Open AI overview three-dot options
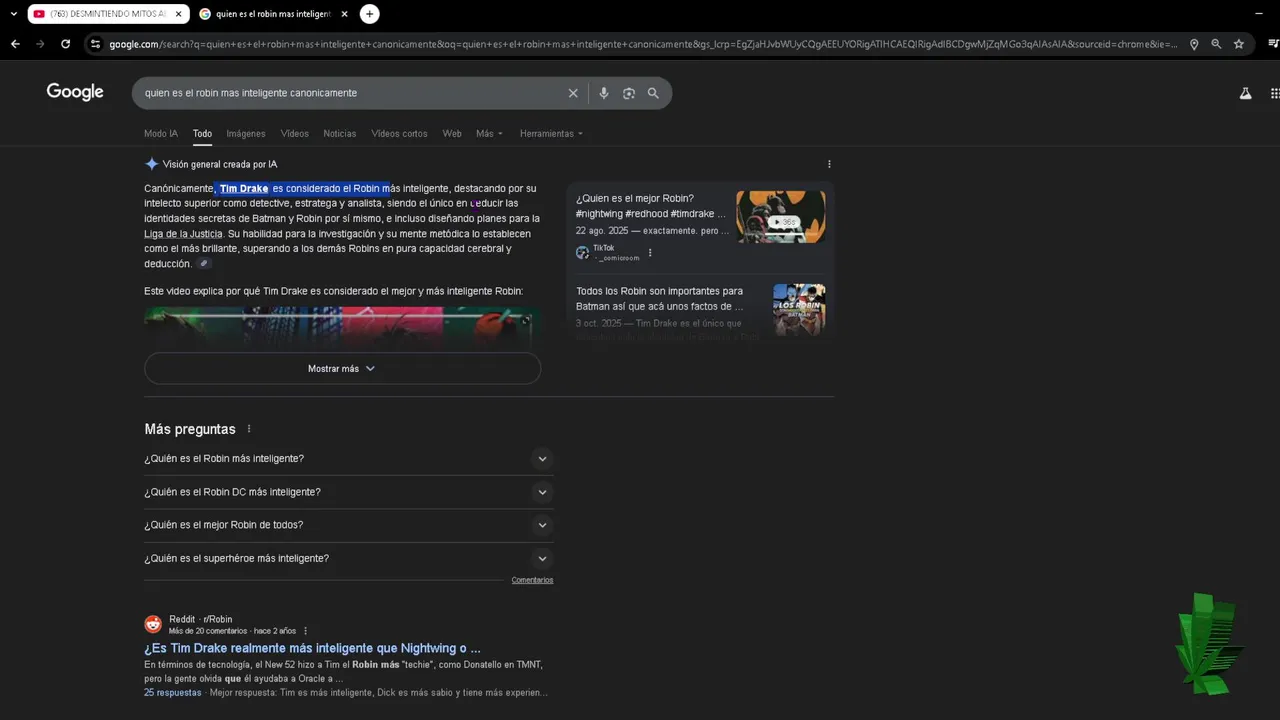 click(829, 164)
